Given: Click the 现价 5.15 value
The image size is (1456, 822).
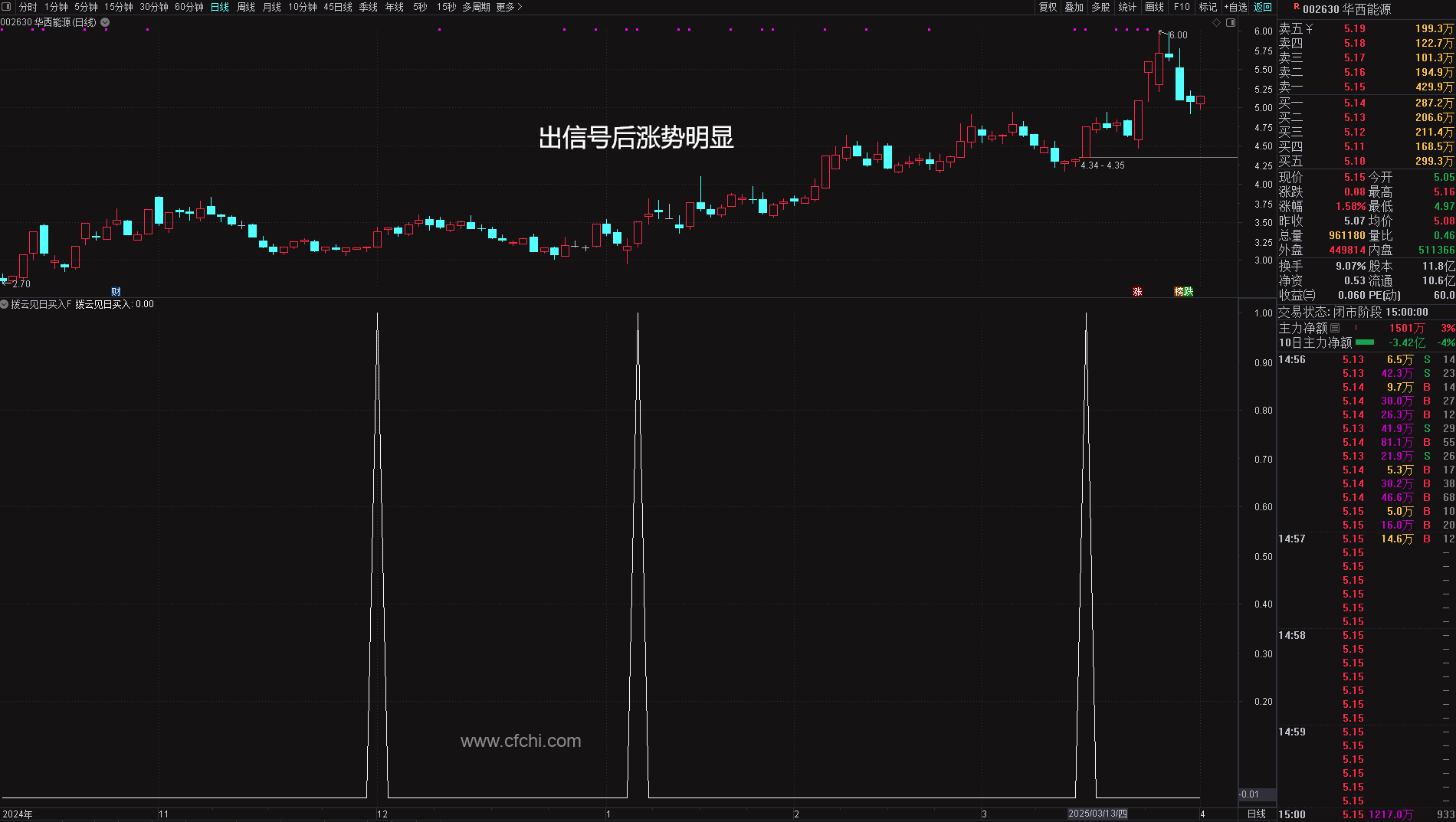Looking at the screenshot, I should tap(1355, 177).
